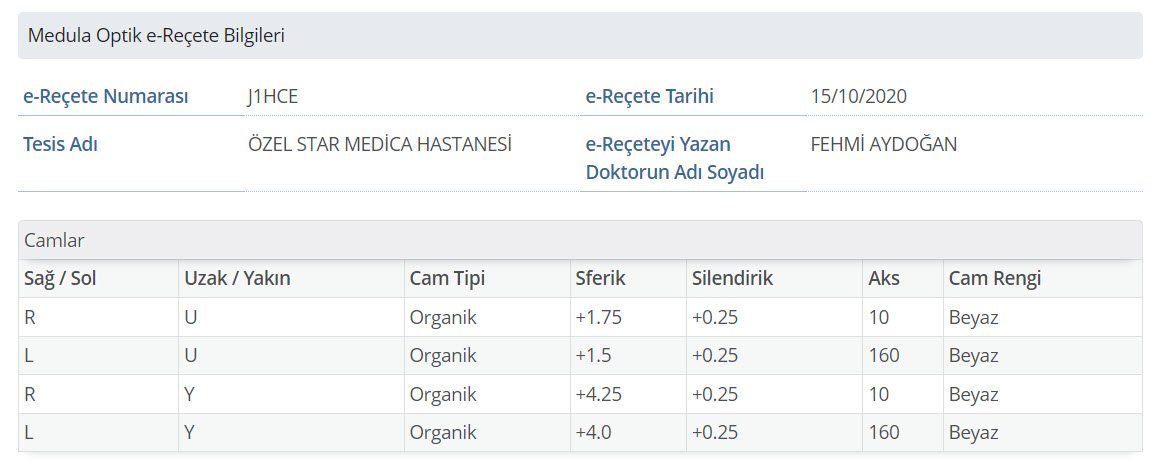This screenshot has width=1155, height=465.
Task: Select the Camlar section header
Action: (x=54, y=240)
